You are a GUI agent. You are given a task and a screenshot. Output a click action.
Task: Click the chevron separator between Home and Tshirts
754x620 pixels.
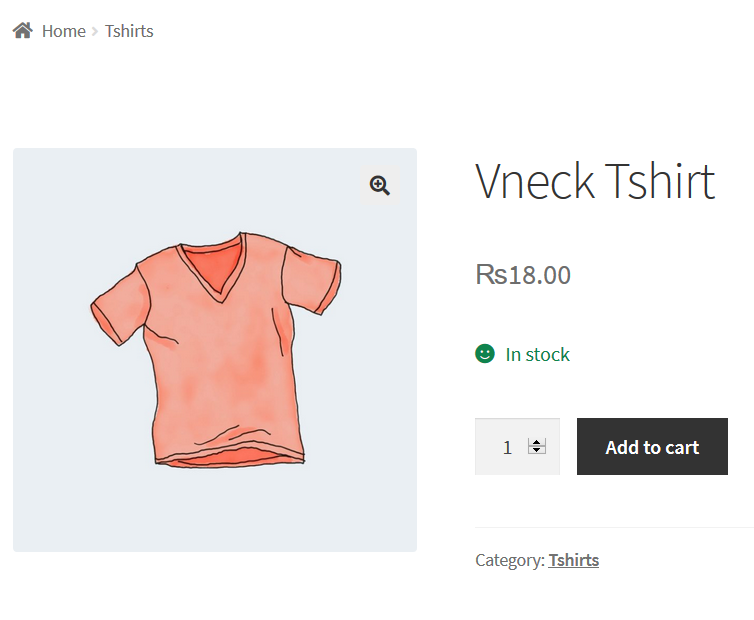(95, 32)
